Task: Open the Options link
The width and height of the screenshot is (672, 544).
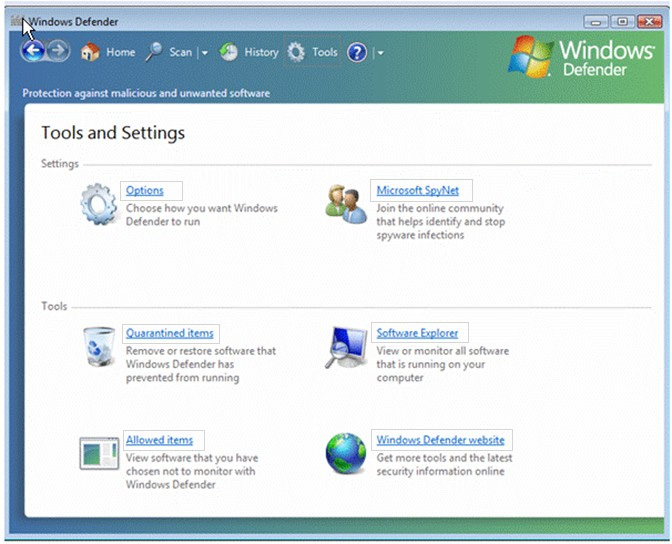Action: click(x=145, y=190)
